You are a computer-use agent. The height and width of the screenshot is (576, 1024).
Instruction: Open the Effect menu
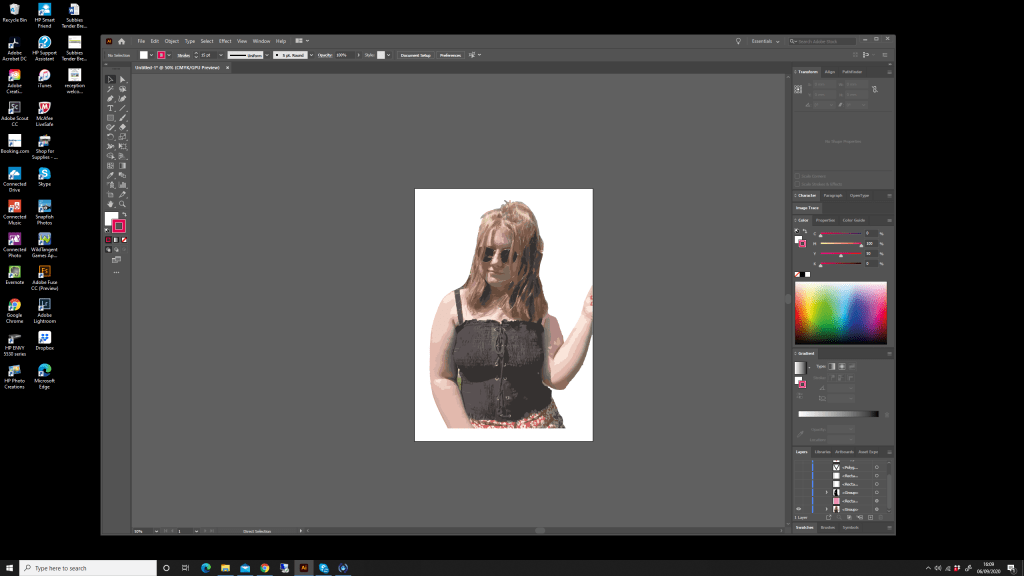pos(225,41)
